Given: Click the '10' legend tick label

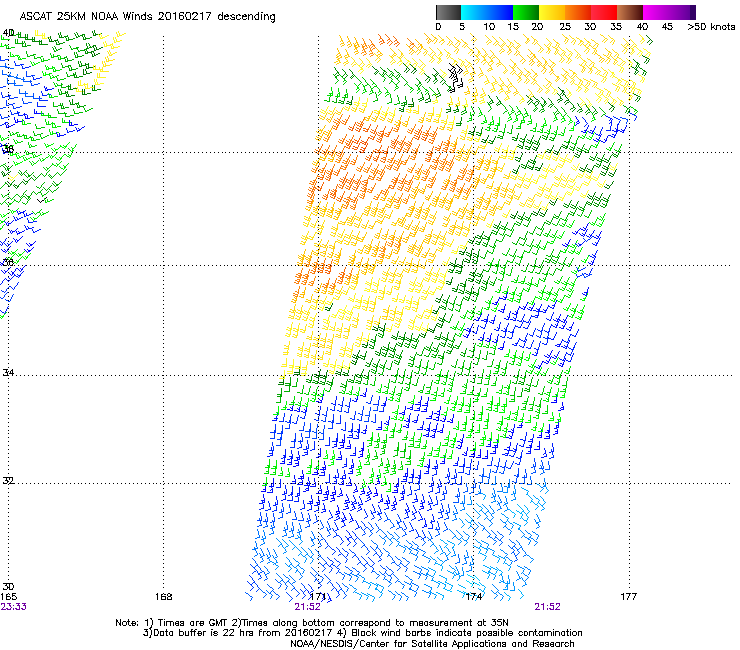Looking at the screenshot, I should point(489,27).
